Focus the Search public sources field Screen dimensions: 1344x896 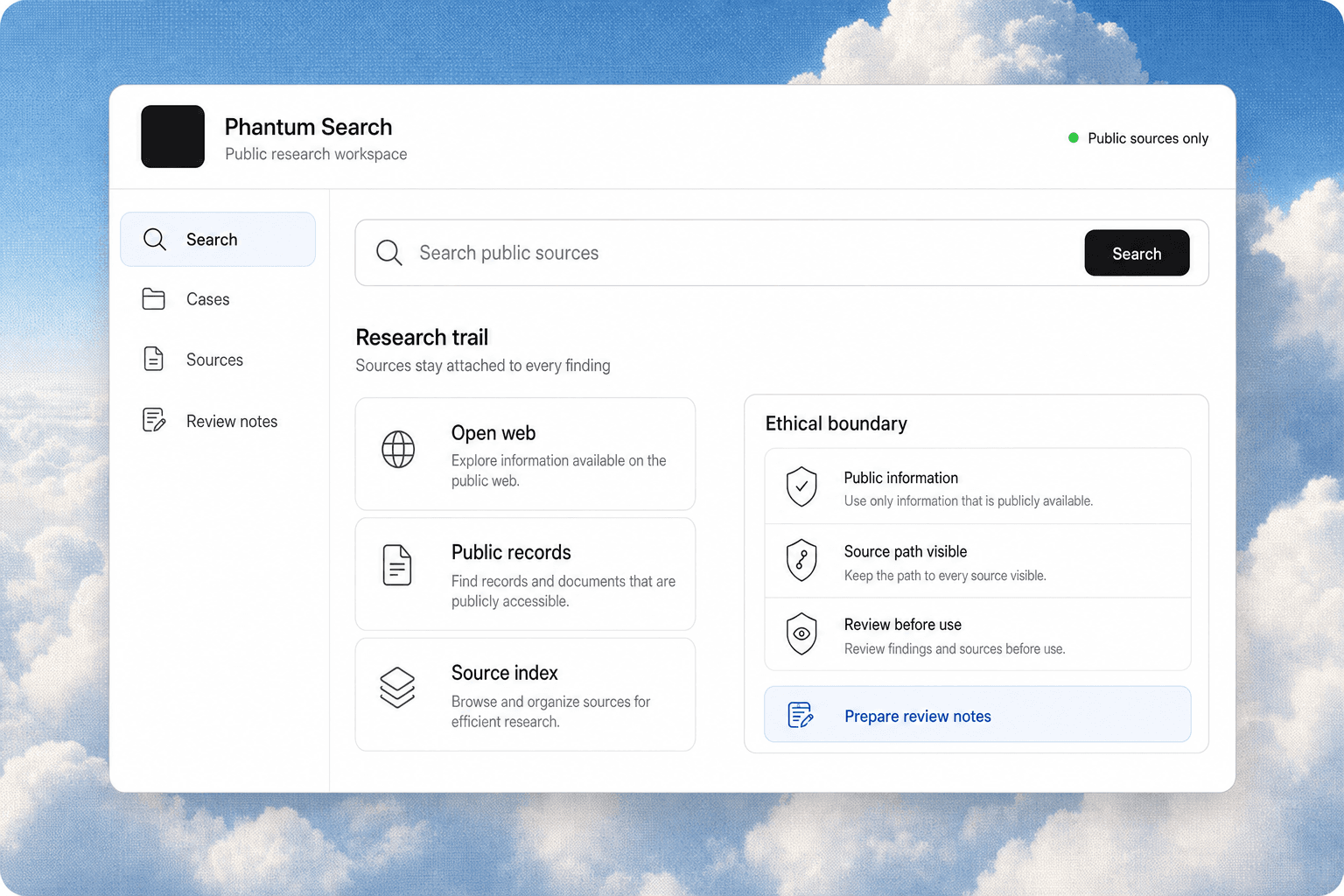click(717, 253)
